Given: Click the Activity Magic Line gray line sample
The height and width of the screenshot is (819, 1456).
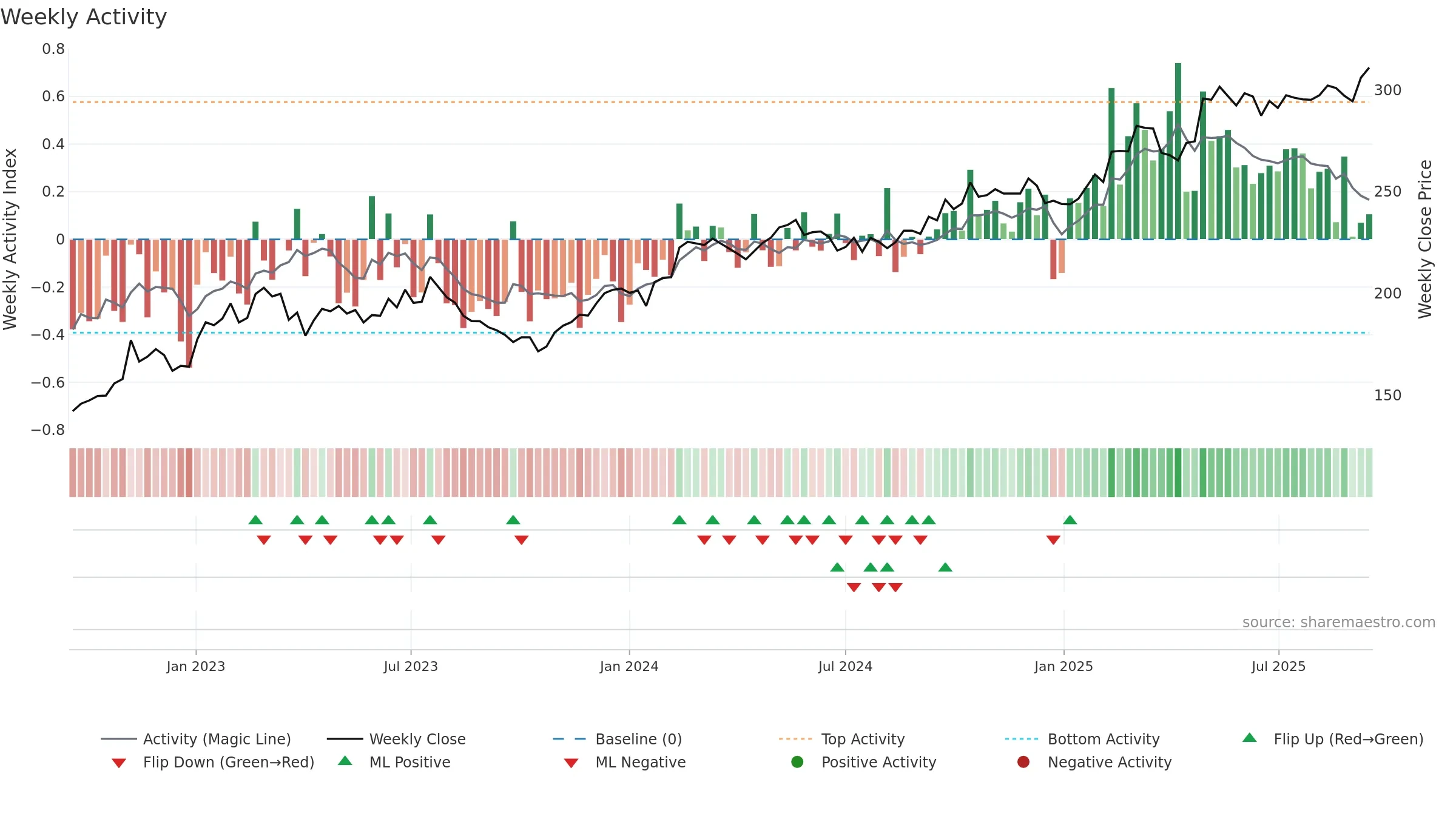Looking at the screenshot, I should [118, 739].
